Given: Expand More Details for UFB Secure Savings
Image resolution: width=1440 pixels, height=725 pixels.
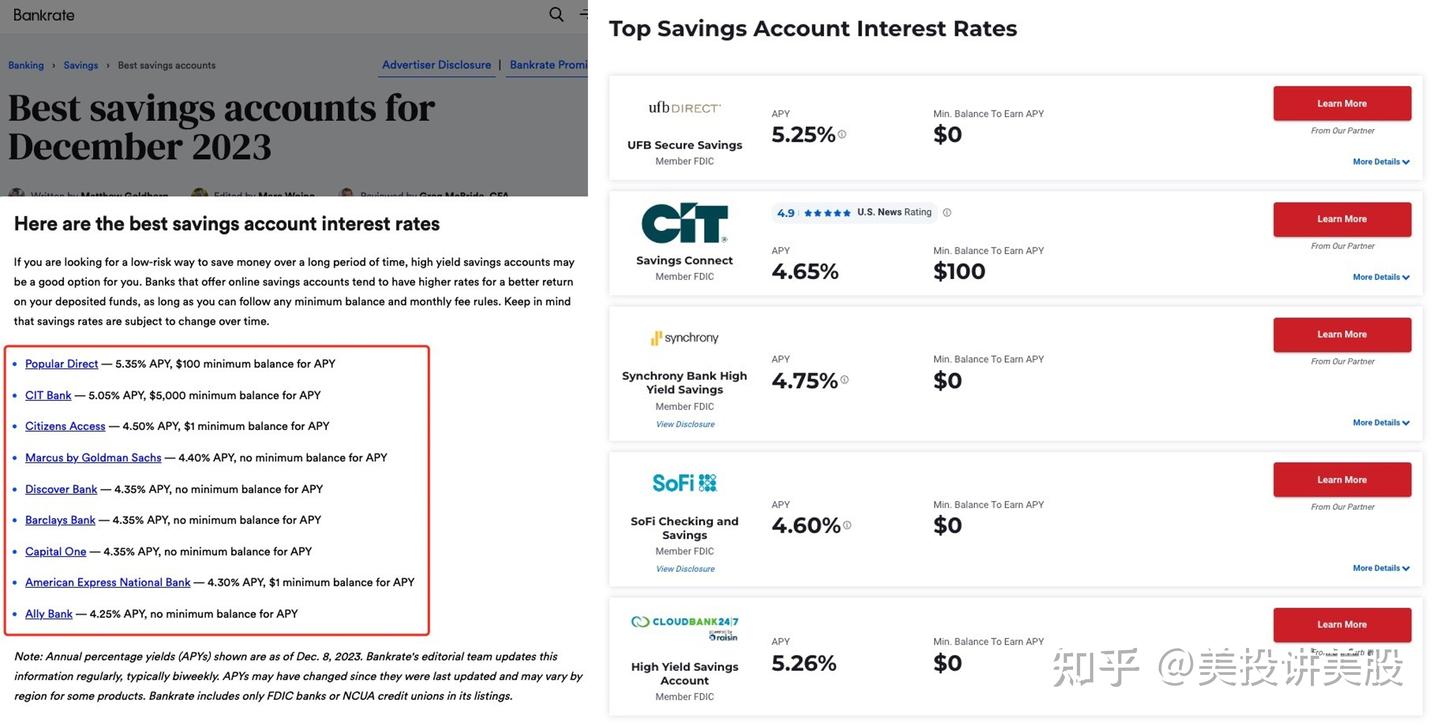Looking at the screenshot, I should pos(1381,162).
